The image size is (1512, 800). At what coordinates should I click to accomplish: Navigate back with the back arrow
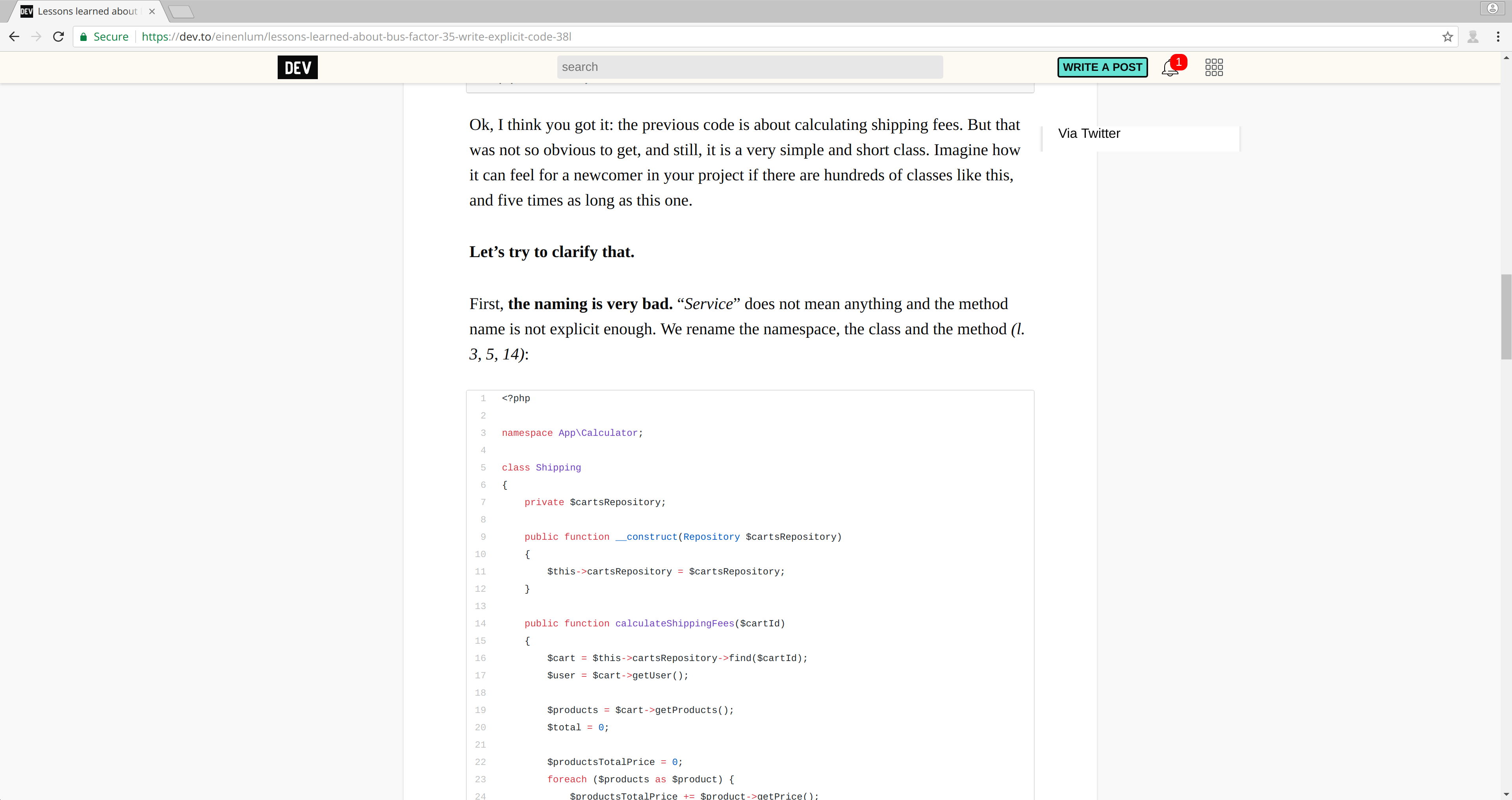coord(13,36)
